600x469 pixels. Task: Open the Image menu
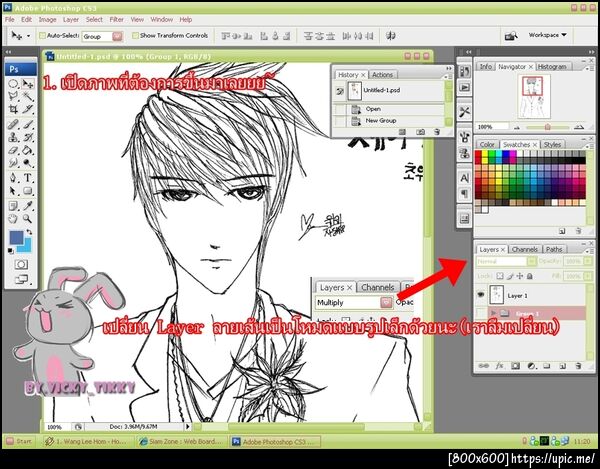click(x=47, y=19)
